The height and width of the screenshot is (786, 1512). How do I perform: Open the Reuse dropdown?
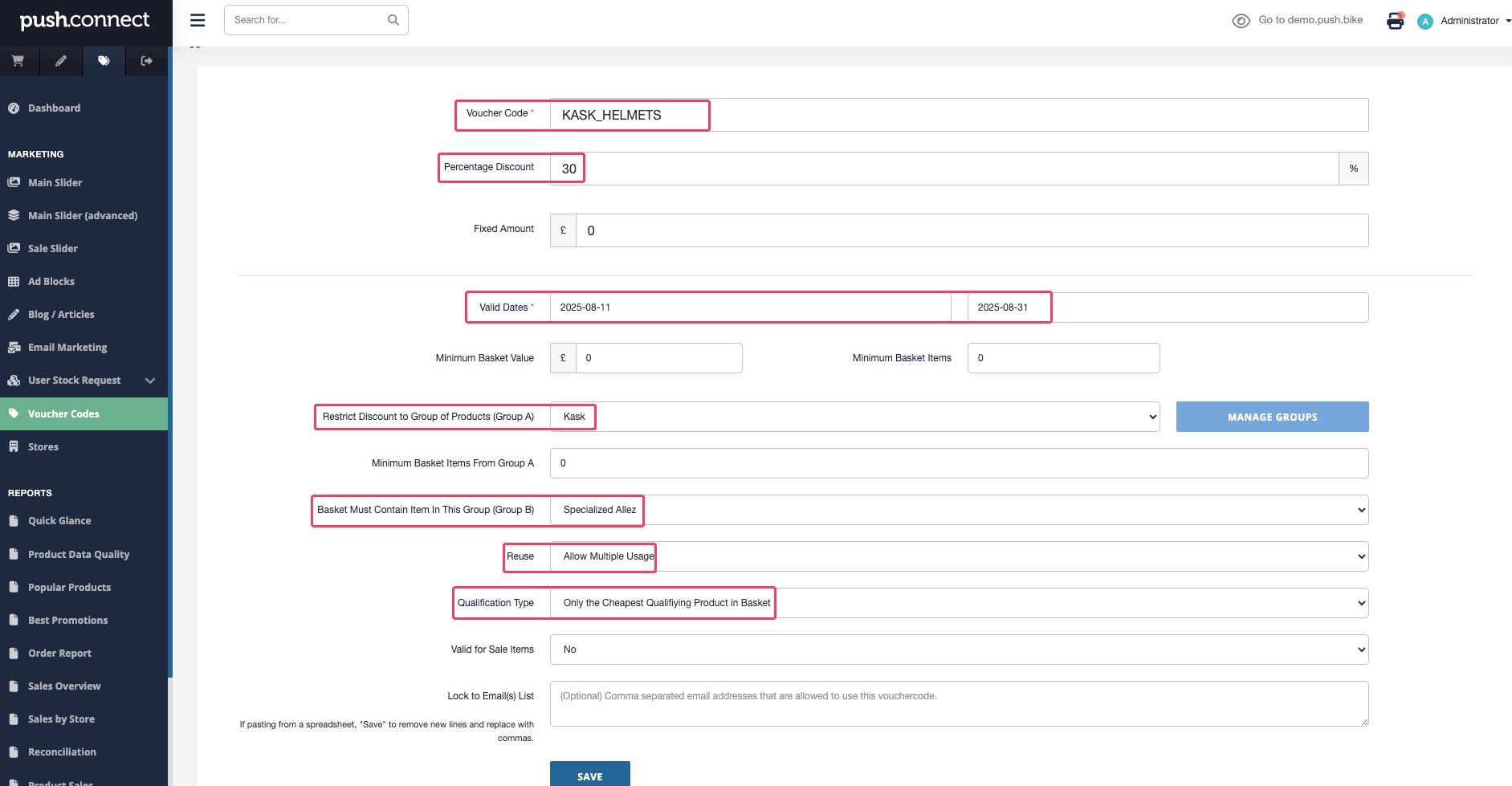[x=959, y=556]
